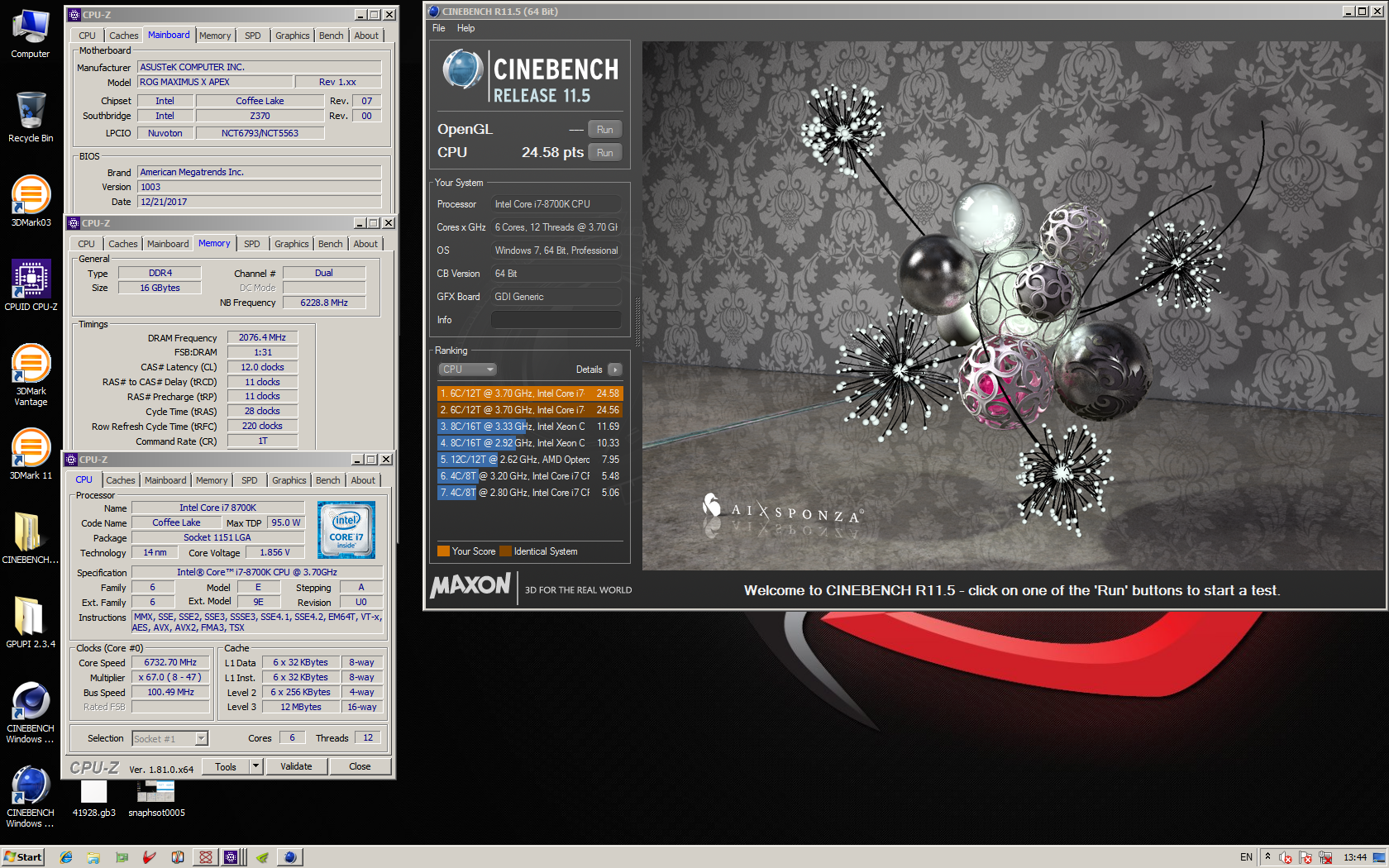Select ranking row 7 with score 5.06
The width and height of the screenshot is (1389, 868).
530,493
